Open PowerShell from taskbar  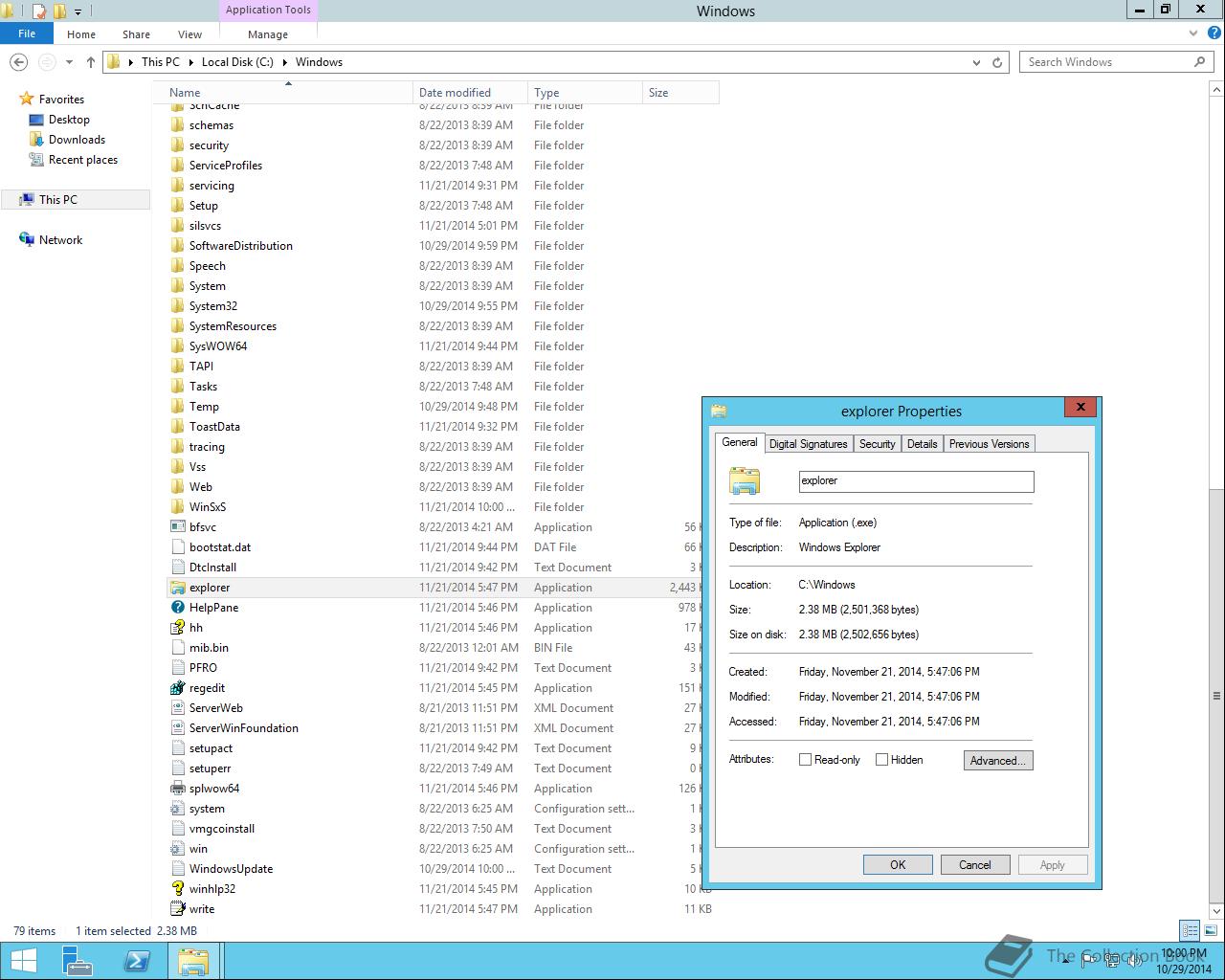(137, 961)
